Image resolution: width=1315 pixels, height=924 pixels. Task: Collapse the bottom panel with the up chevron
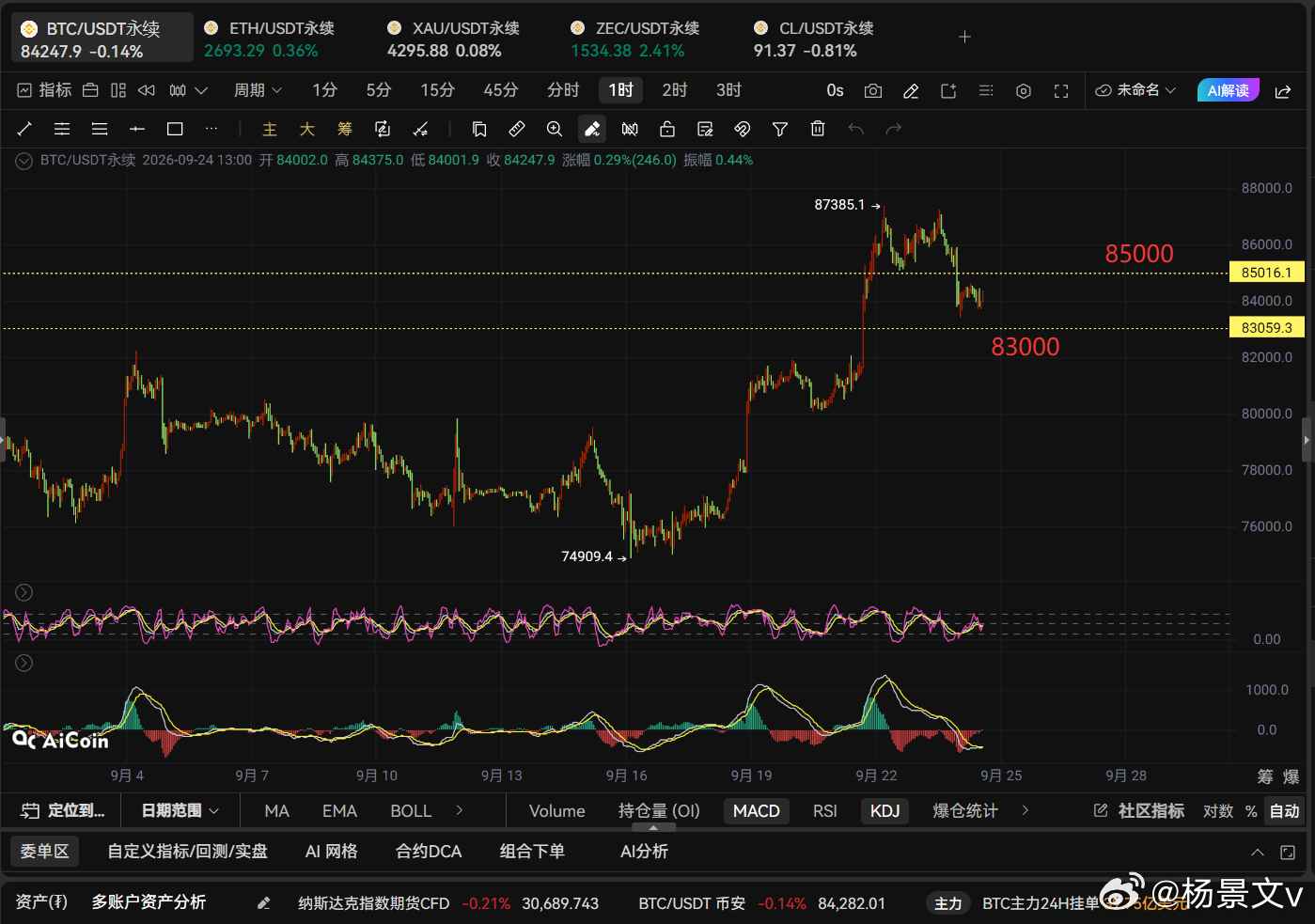pyautogui.click(x=1257, y=852)
